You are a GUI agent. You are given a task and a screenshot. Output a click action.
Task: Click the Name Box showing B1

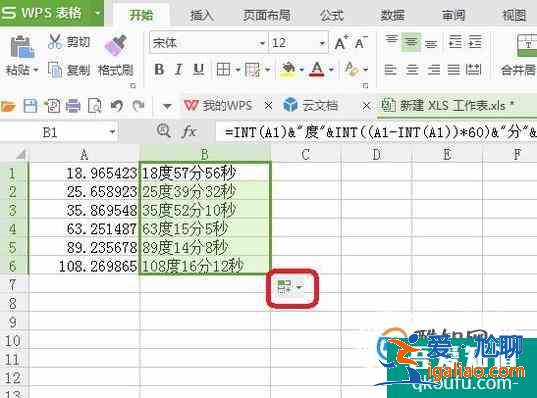pos(50,132)
